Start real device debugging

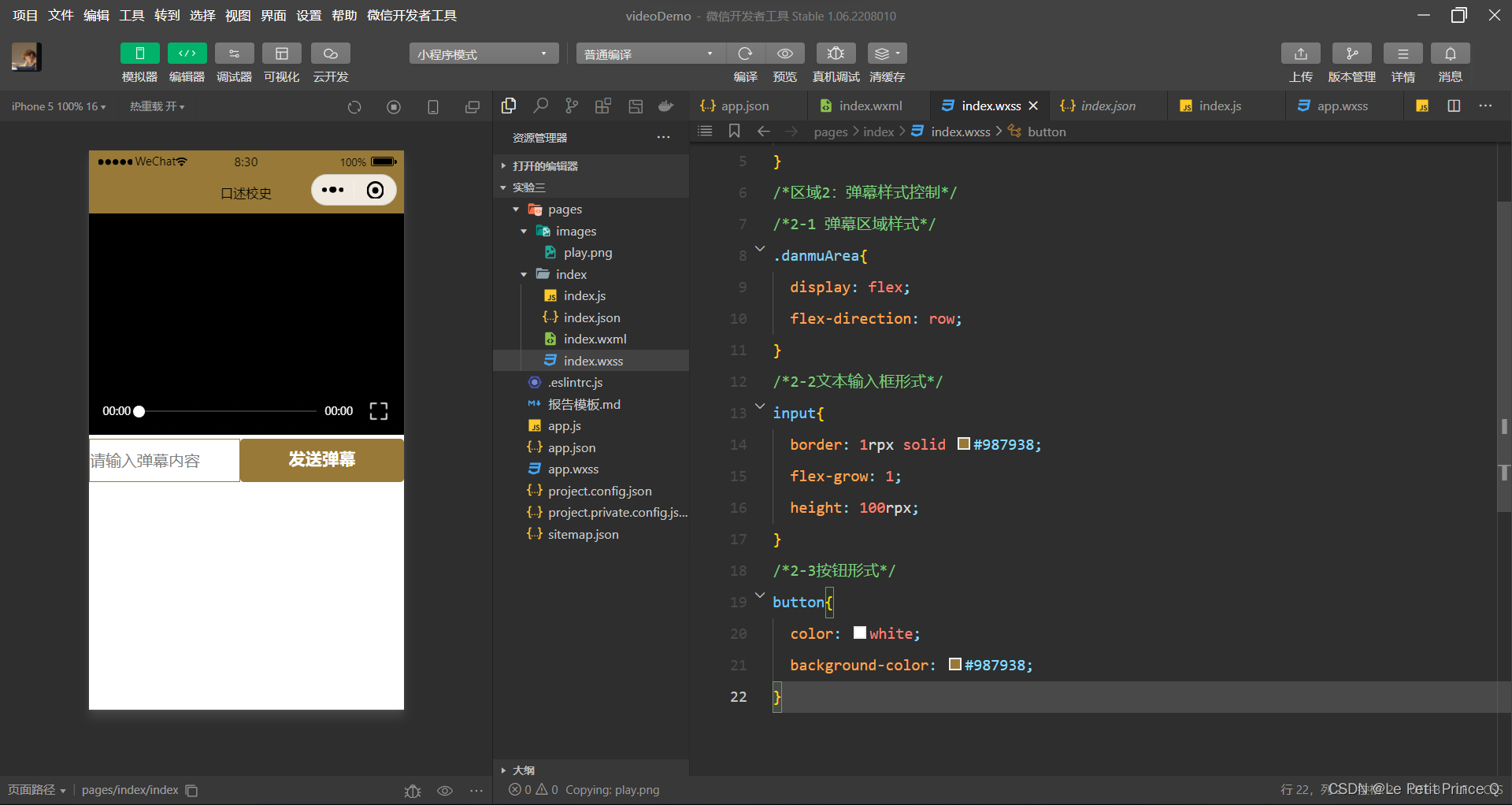(x=836, y=54)
